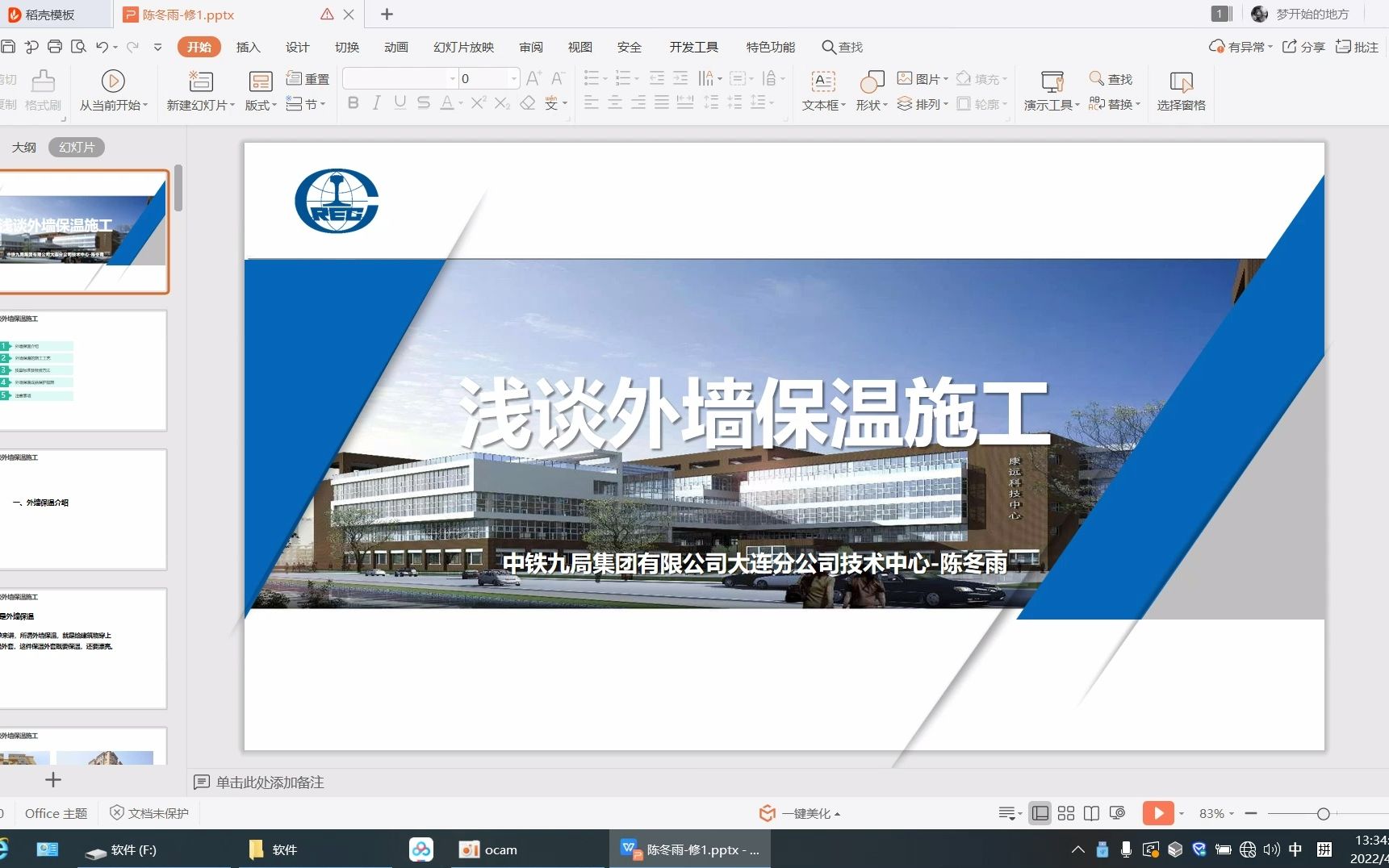1389x868 pixels.
Task: Toggle italic formatting
Action: click(x=376, y=103)
